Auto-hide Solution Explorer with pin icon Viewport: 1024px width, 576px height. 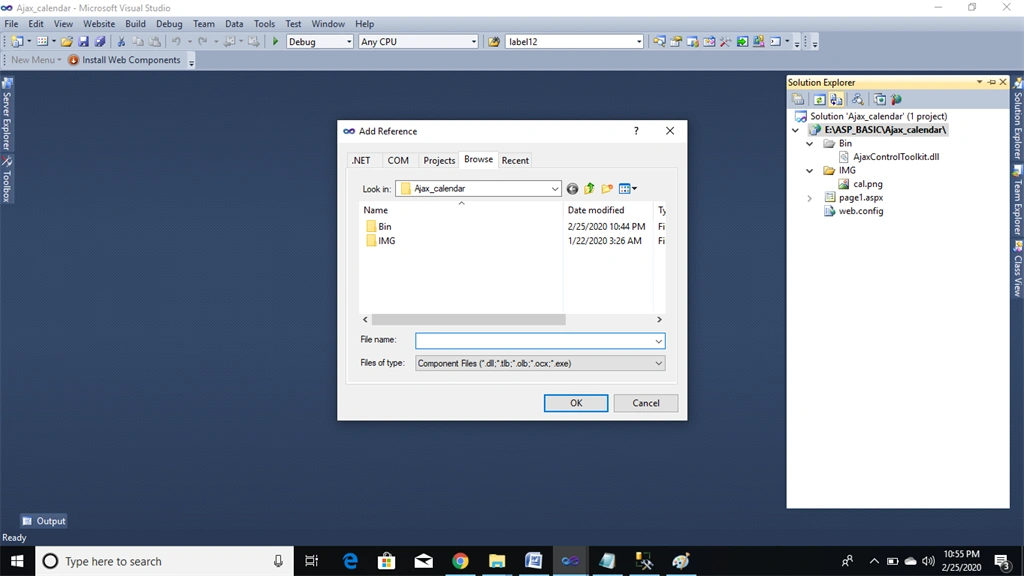coord(991,82)
